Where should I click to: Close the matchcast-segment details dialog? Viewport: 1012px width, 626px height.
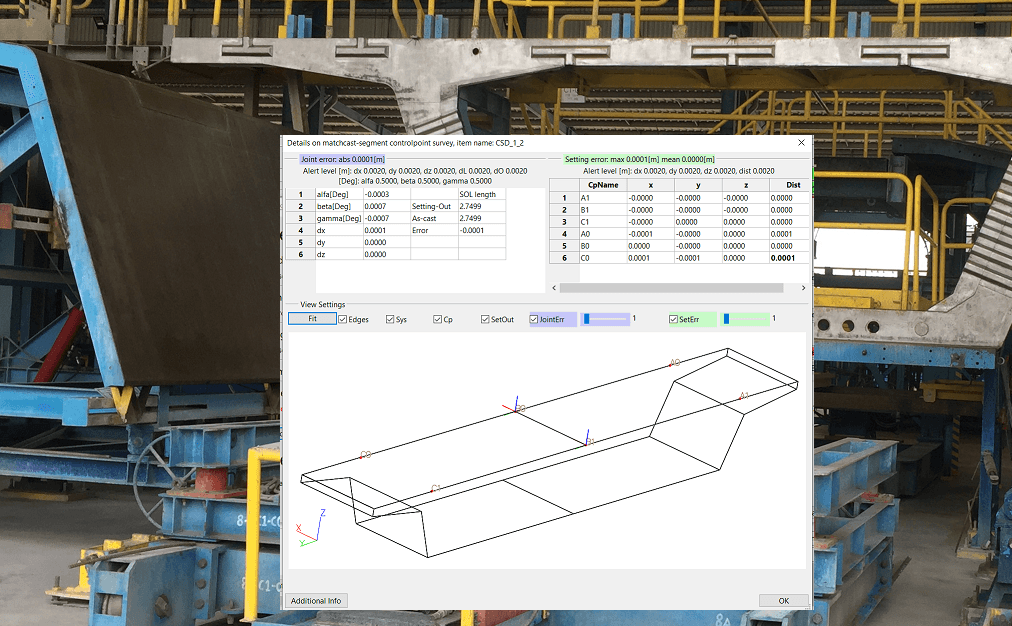point(801,143)
